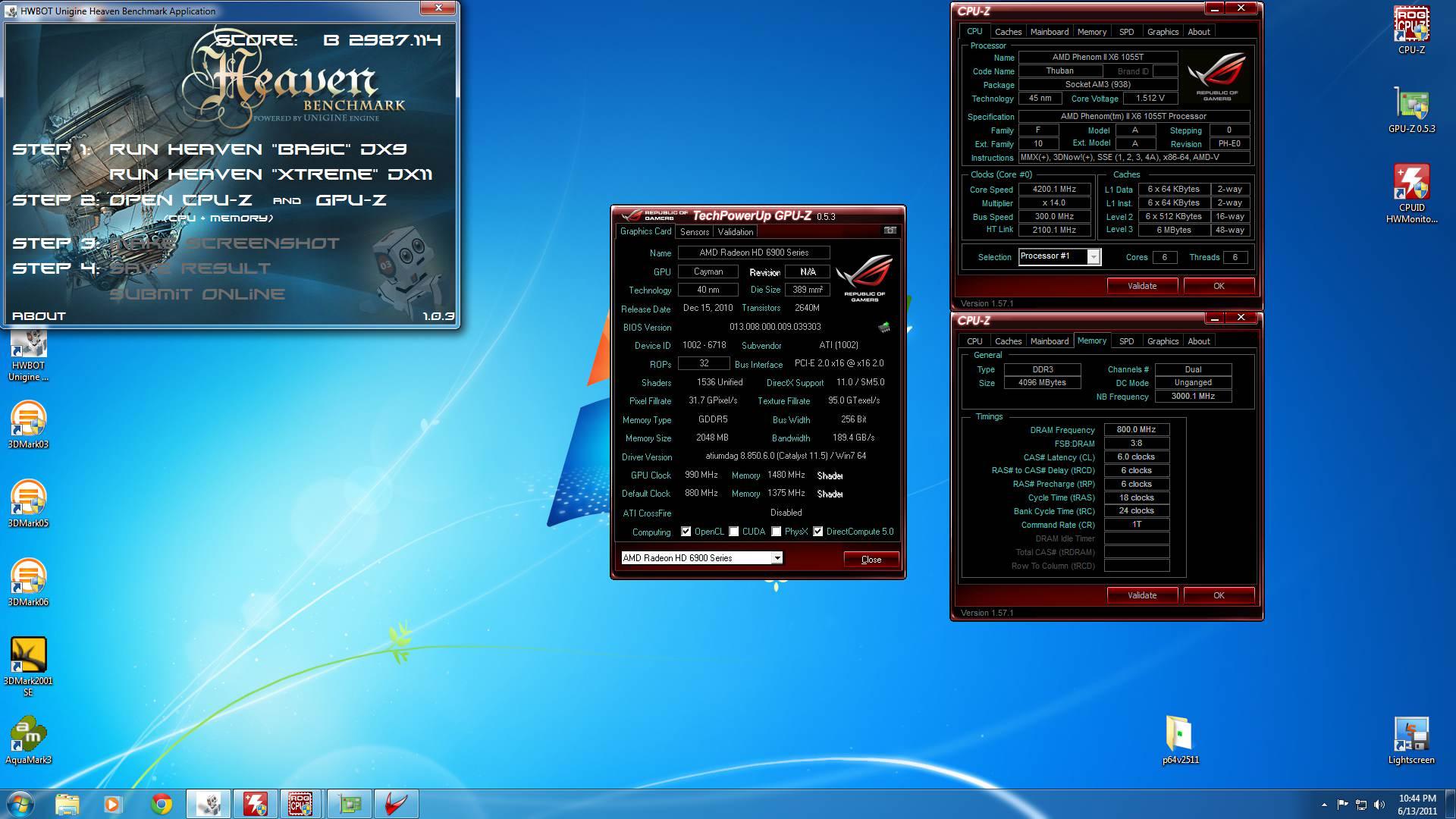The image size is (1456, 819).
Task: Click the GPU-Z screenshot camera icon
Action: coord(890,231)
